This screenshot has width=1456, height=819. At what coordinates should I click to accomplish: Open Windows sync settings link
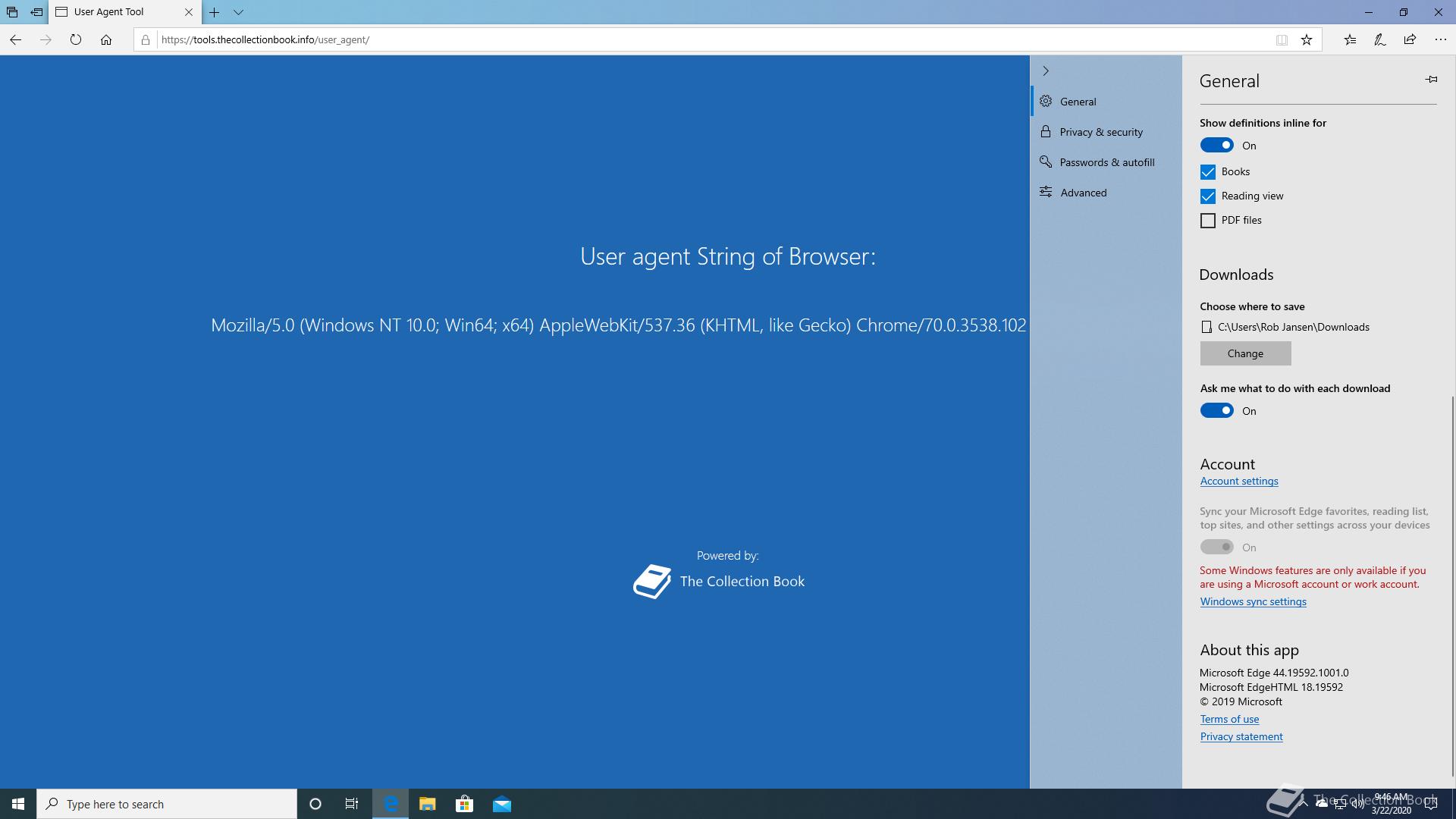coord(1253,601)
